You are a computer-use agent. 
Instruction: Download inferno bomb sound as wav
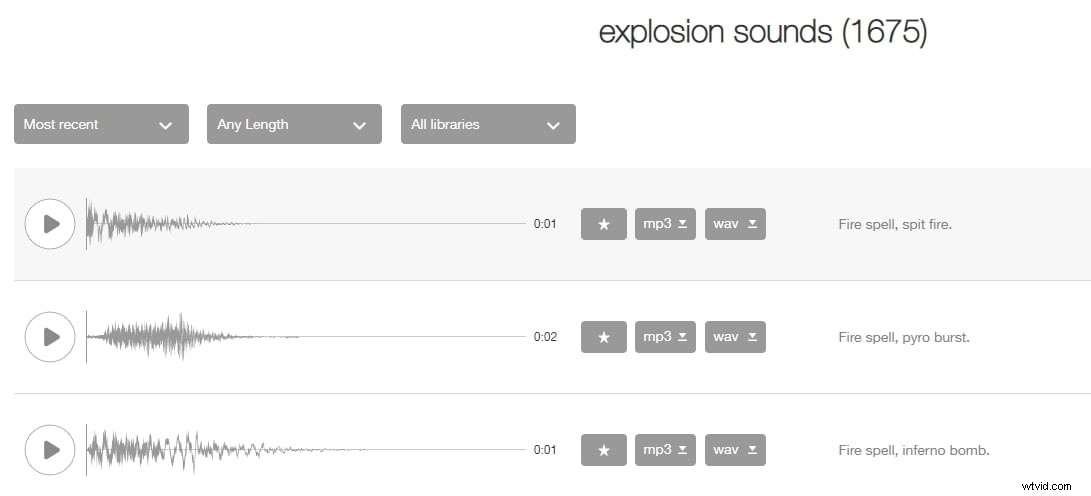735,450
